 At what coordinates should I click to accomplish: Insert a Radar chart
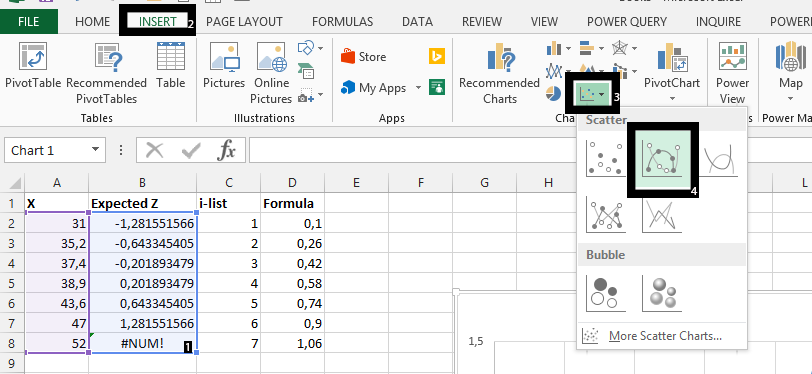620,49
